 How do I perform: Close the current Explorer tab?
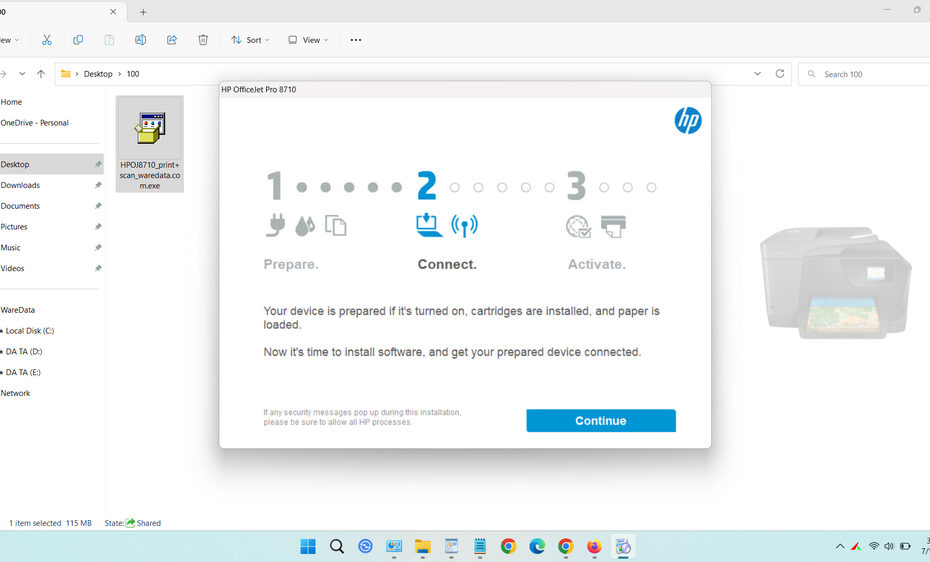click(113, 12)
